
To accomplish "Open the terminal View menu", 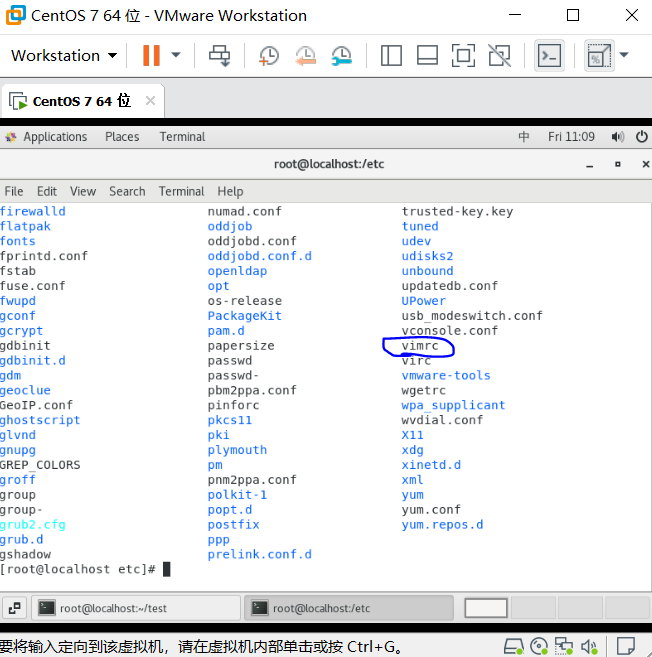I will (x=83, y=191).
